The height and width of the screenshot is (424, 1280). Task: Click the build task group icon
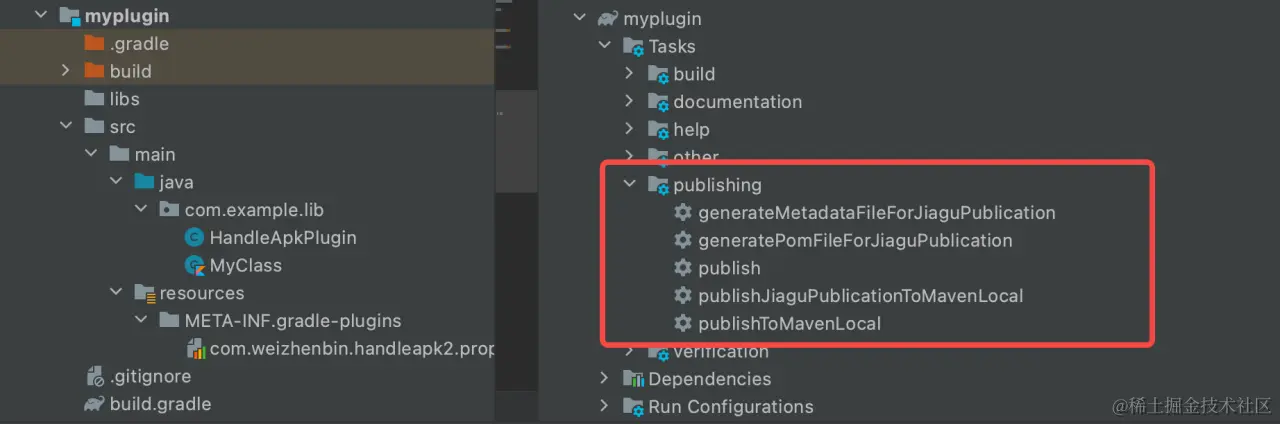pyautogui.click(x=658, y=74)
